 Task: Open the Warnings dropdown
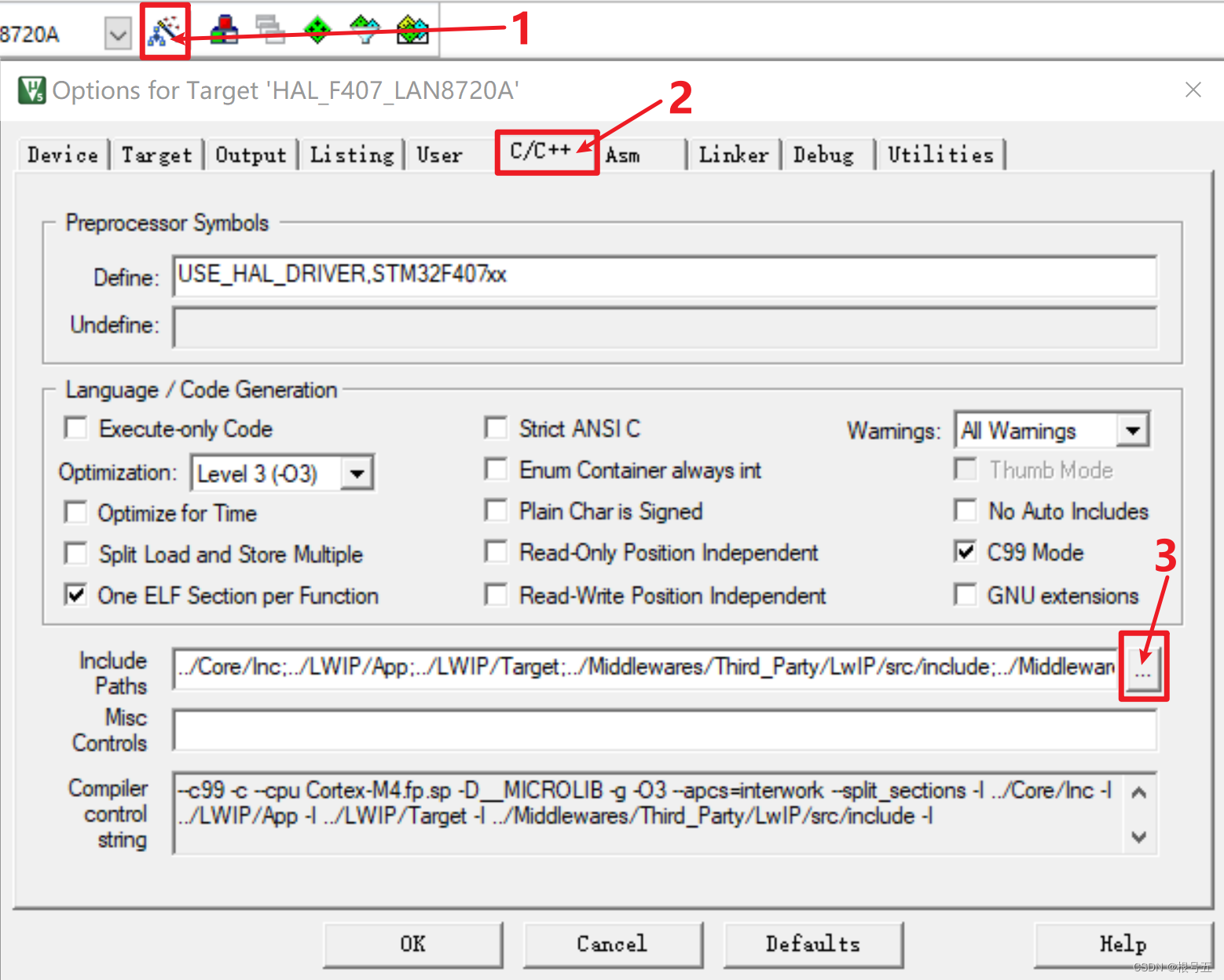click(1132, 430)
